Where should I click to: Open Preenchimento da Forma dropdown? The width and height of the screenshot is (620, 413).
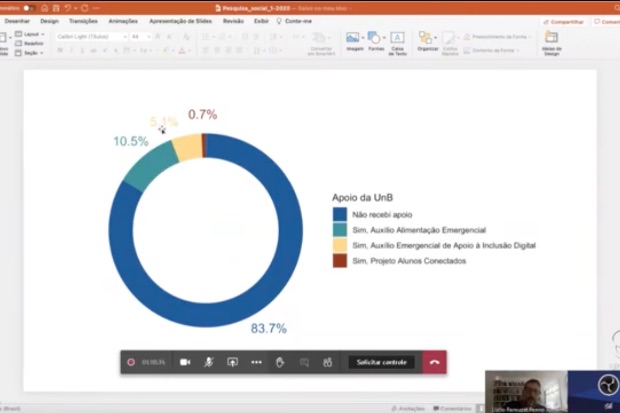tap(497, 37)
